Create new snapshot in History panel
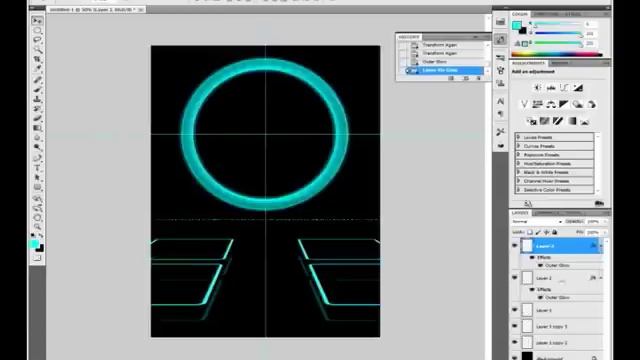640x360 pixels. [466, 78]
